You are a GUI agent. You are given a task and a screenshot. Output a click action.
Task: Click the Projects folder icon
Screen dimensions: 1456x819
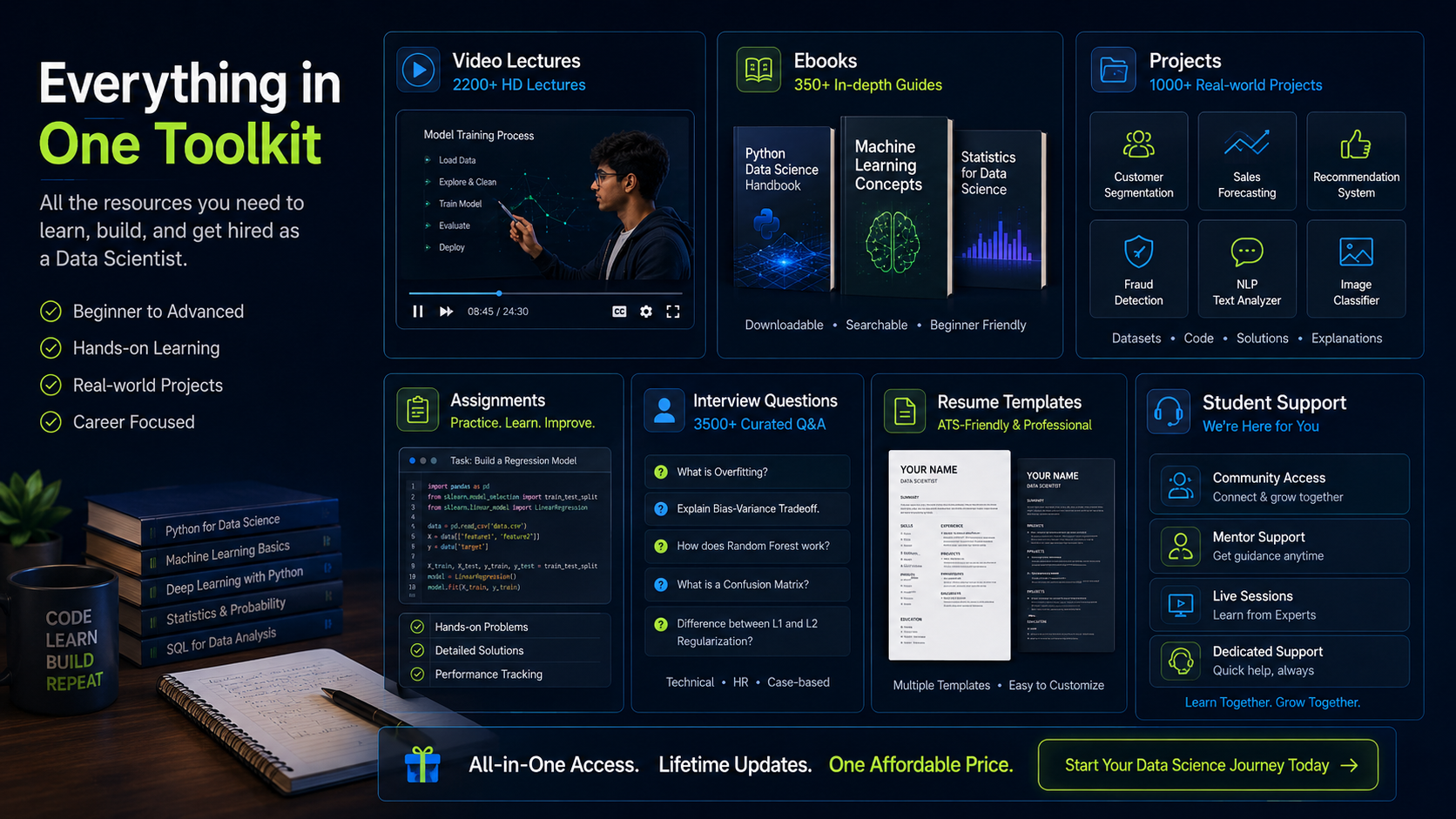(x=1113, y=70)
